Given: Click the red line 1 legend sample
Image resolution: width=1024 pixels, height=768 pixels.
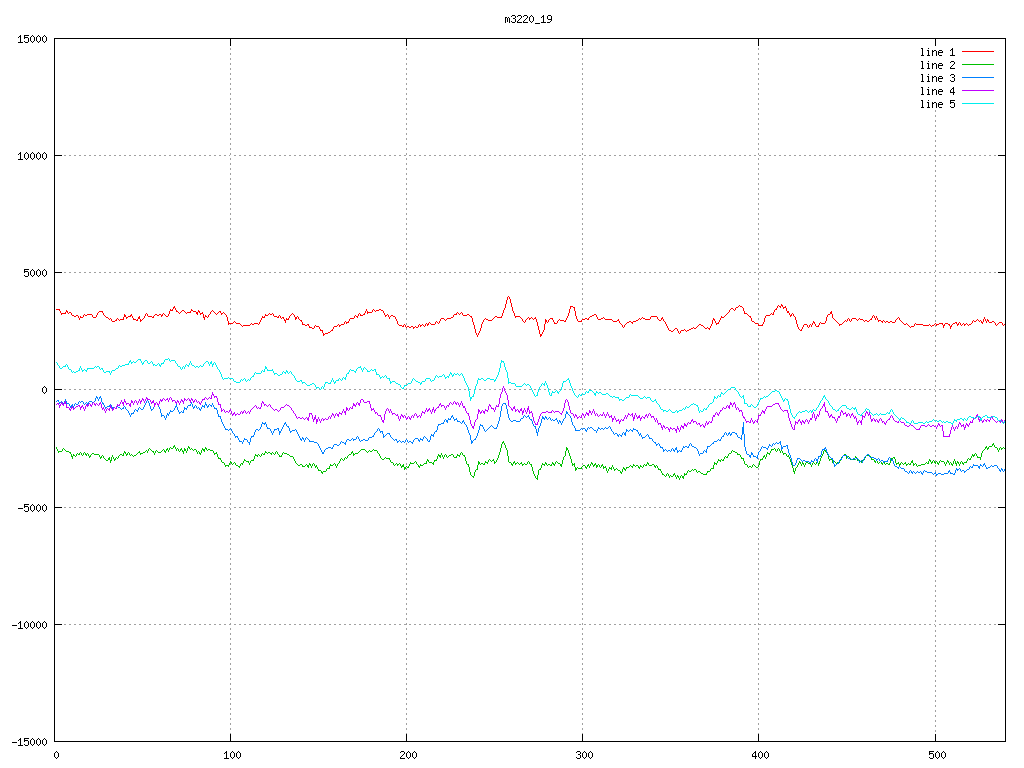Looking at the screenshot, I should coord(978,52).
